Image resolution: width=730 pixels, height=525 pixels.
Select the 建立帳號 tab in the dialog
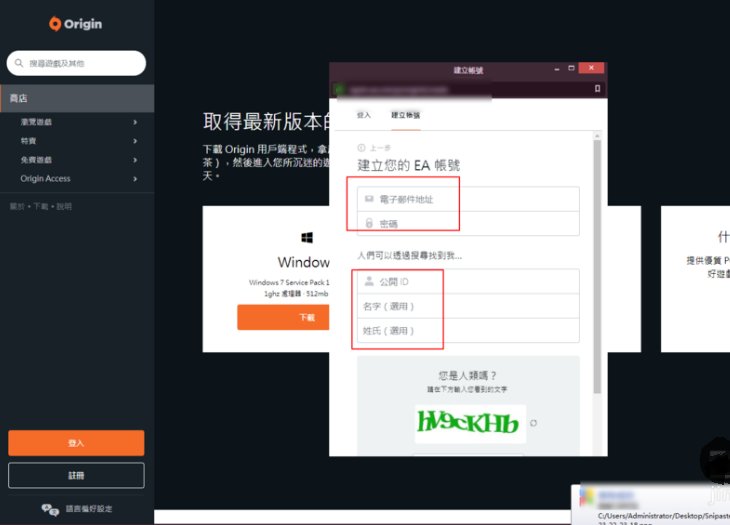pyautogui.click(x=406, y=115)
